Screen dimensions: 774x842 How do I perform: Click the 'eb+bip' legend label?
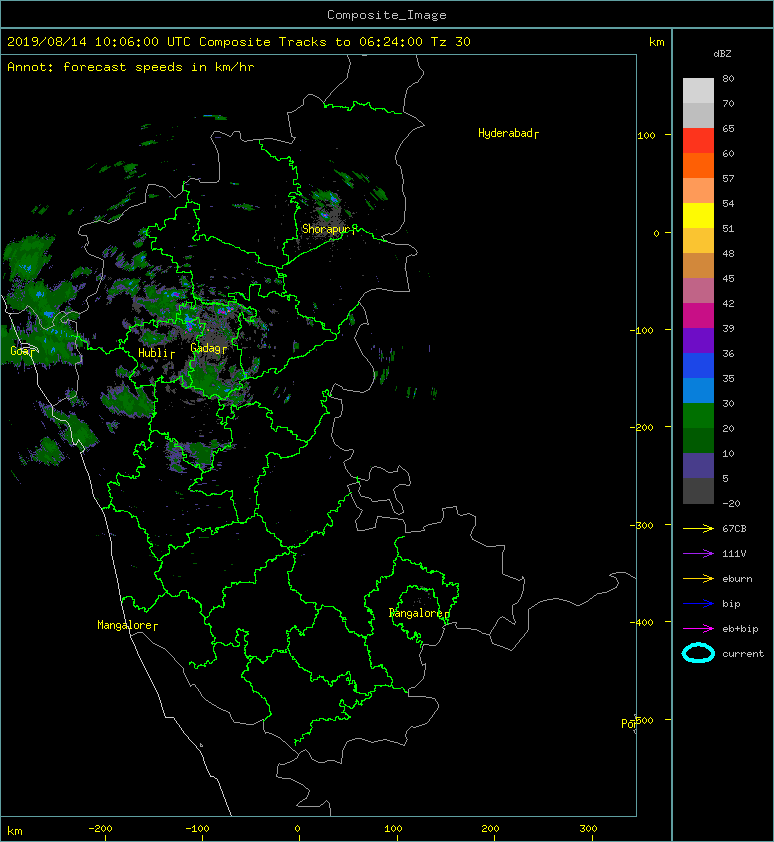pyautogui.click(x=740, y=629)
